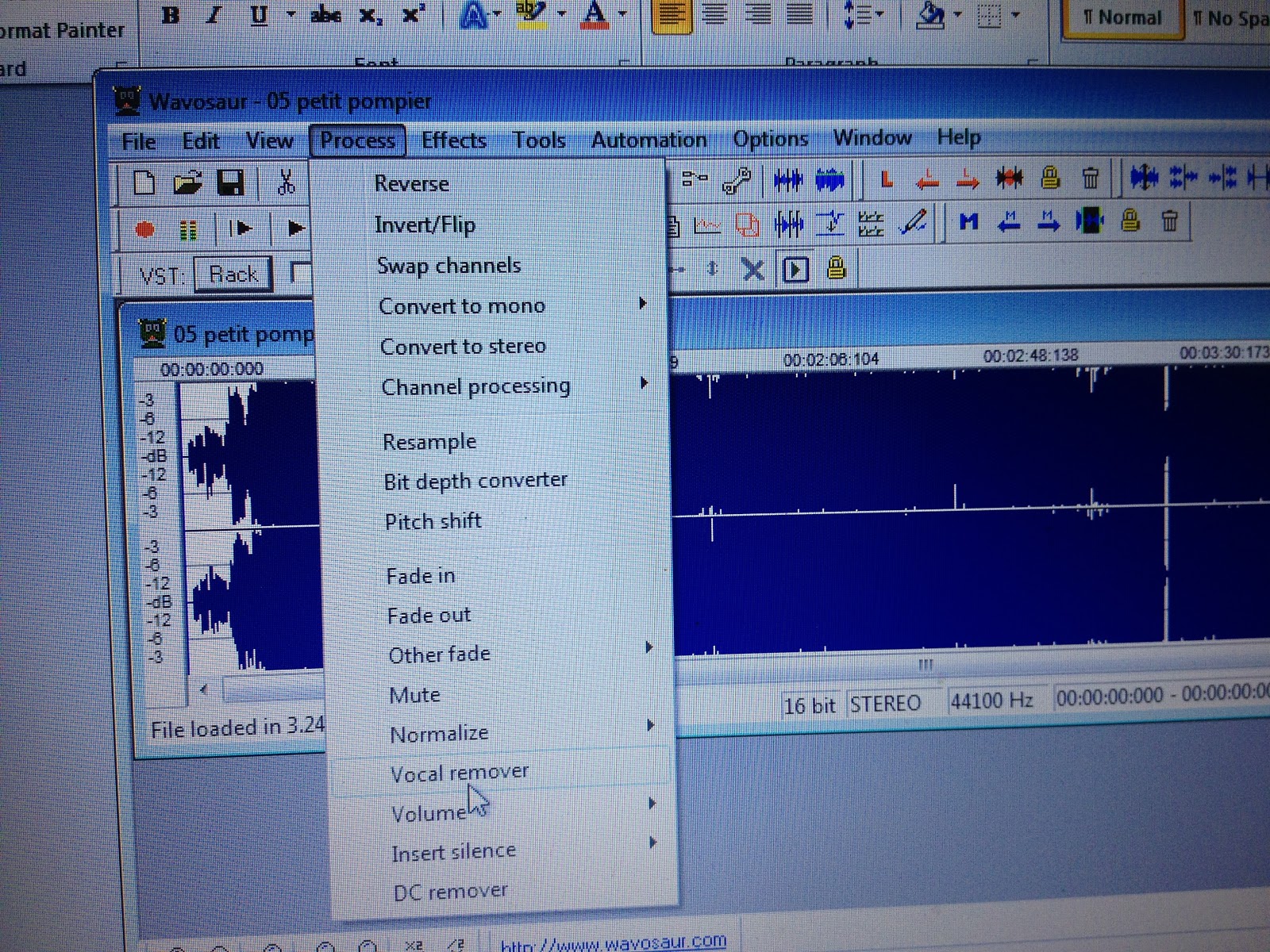Click the Open file folder icon

(187, 183)
